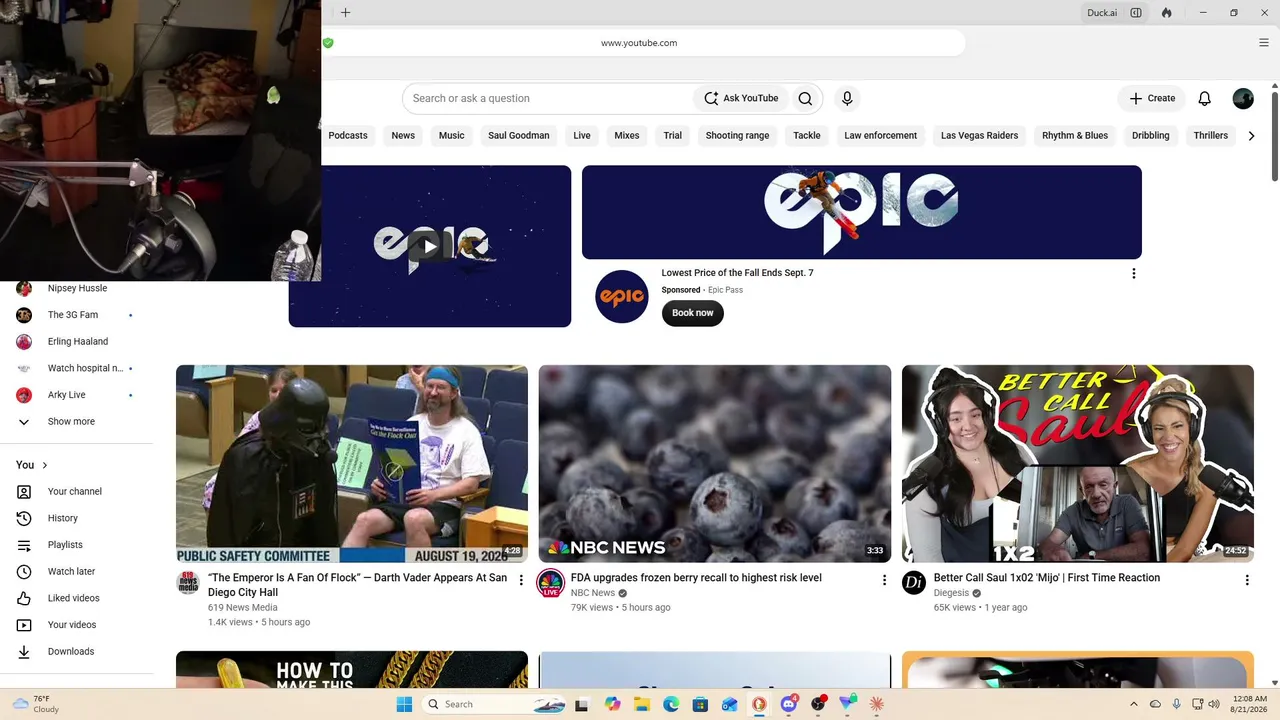Click the Book now button

click(x=692, y=313)
